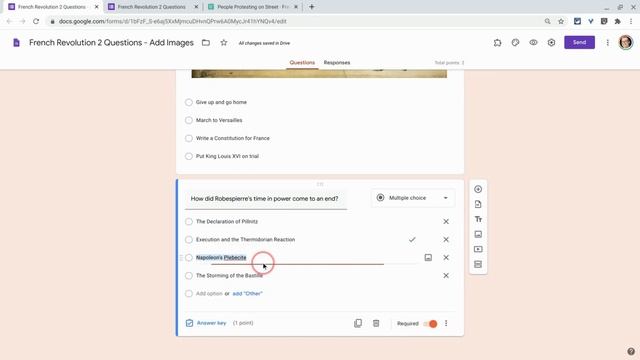Click Add option field
640x360 pixels.
[209, 293]
